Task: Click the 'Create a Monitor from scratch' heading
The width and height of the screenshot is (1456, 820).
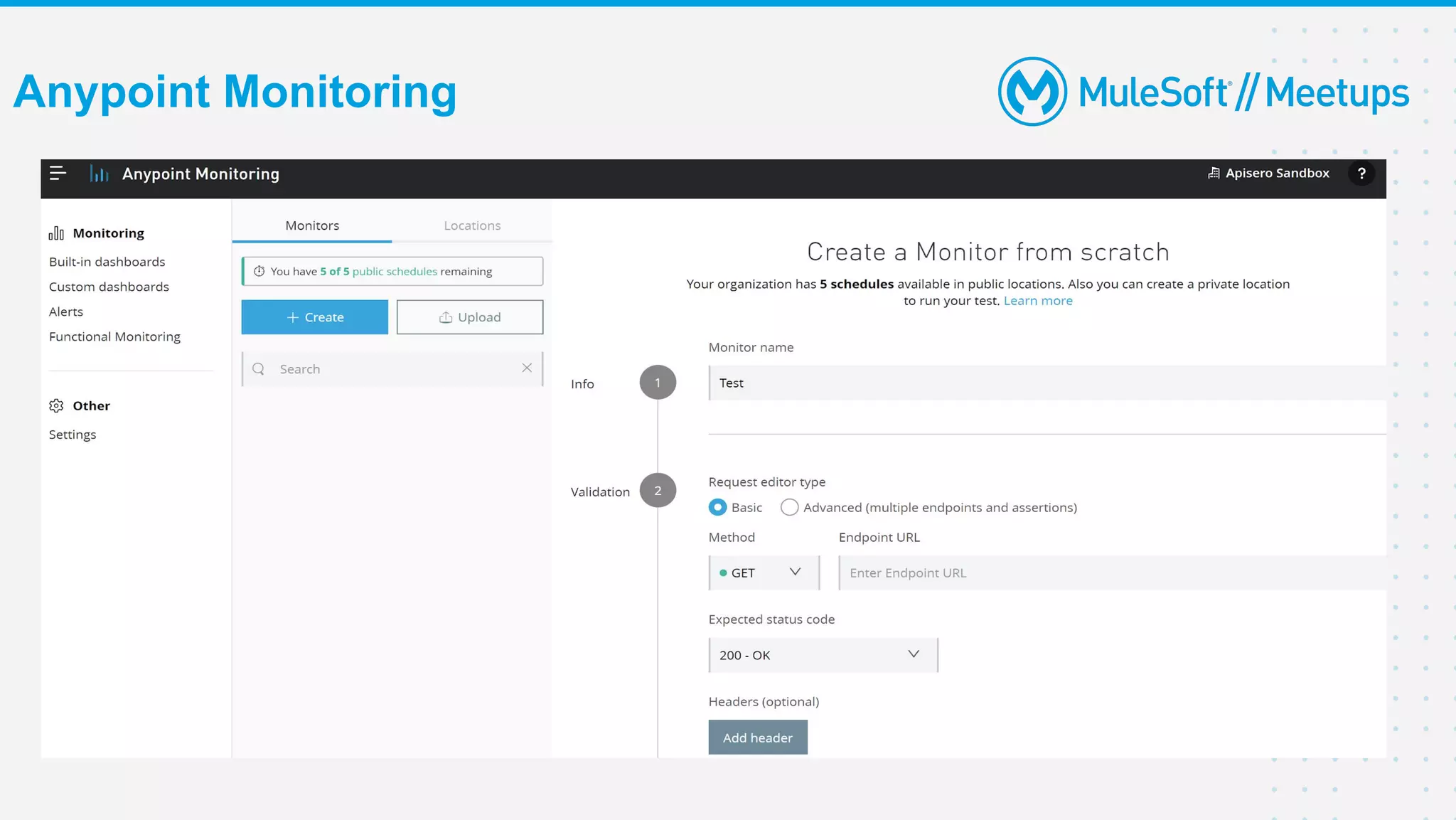Action: click(x=988, y=252)
